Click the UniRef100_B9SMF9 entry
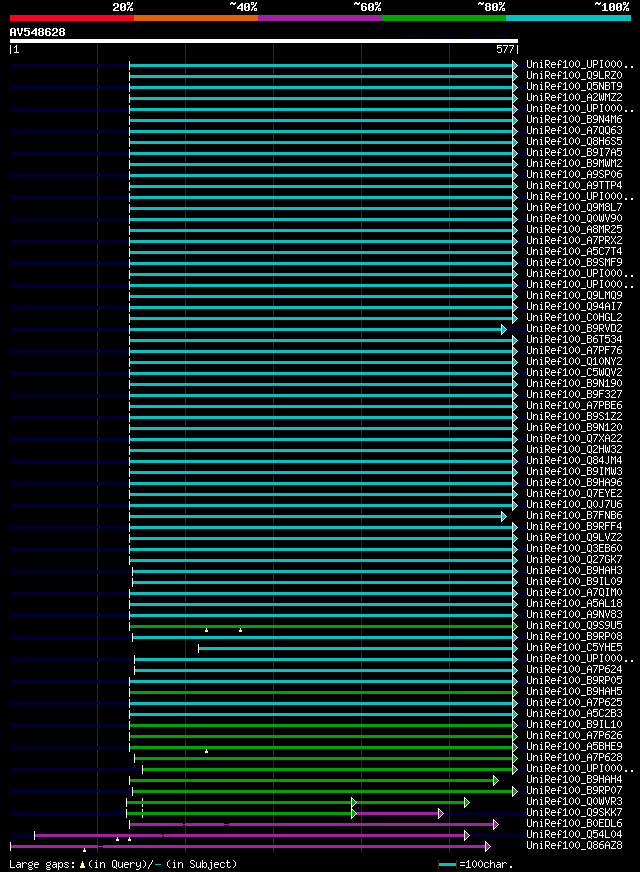 point(574,262)
